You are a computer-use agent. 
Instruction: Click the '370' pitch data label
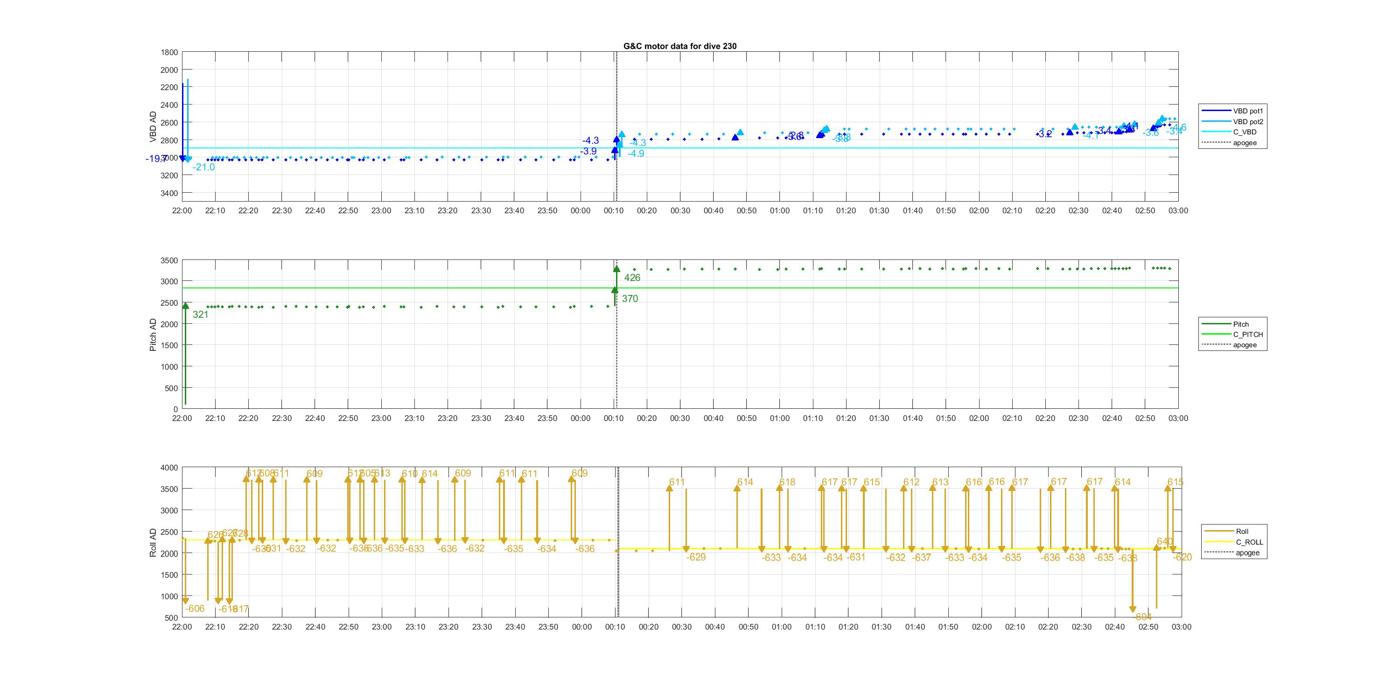630,299
